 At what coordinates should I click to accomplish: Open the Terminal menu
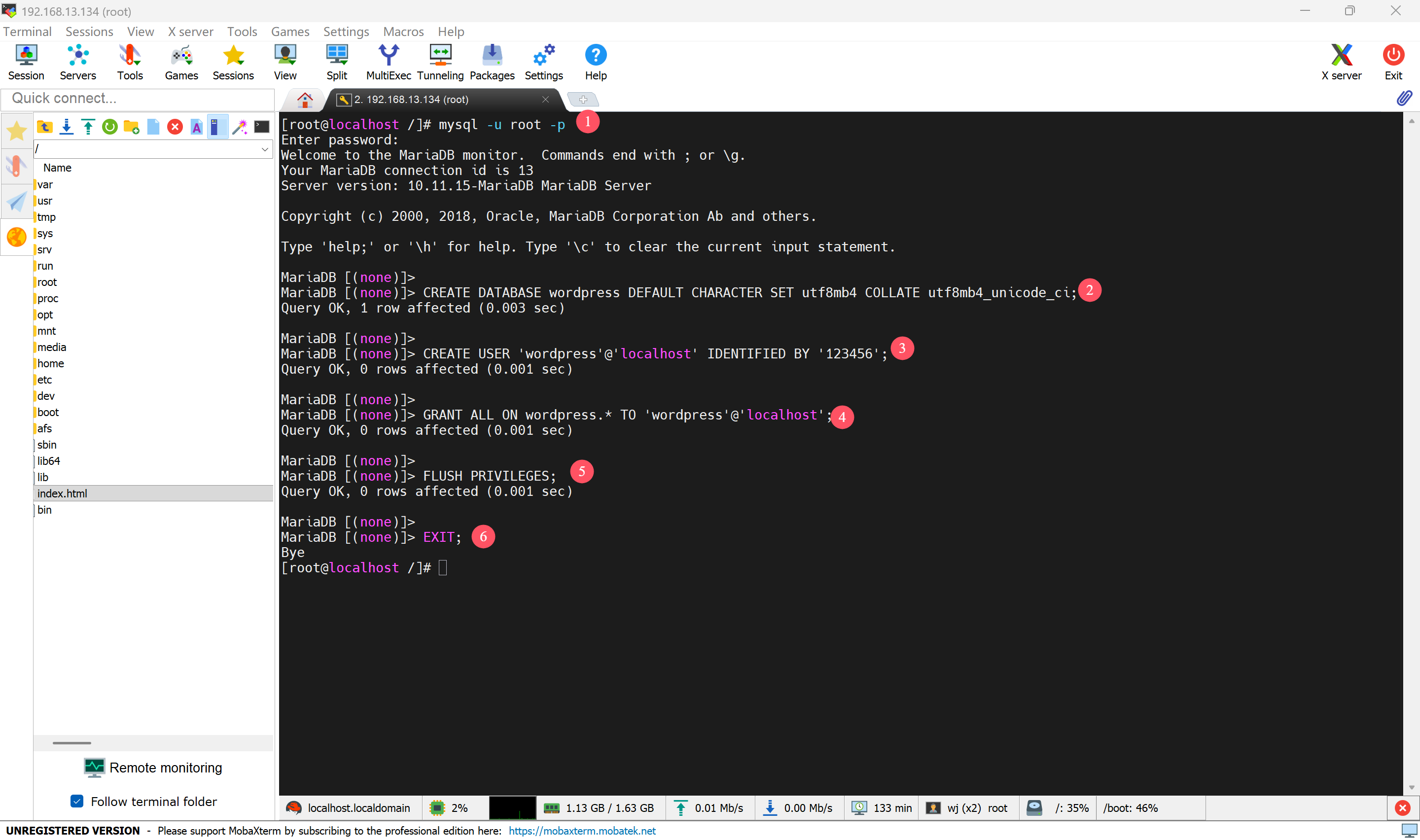[x=27, y=32]
